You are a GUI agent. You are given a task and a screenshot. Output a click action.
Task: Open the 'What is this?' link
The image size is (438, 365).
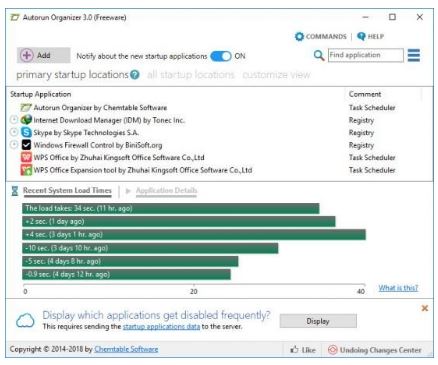click(x=398, y=288)
